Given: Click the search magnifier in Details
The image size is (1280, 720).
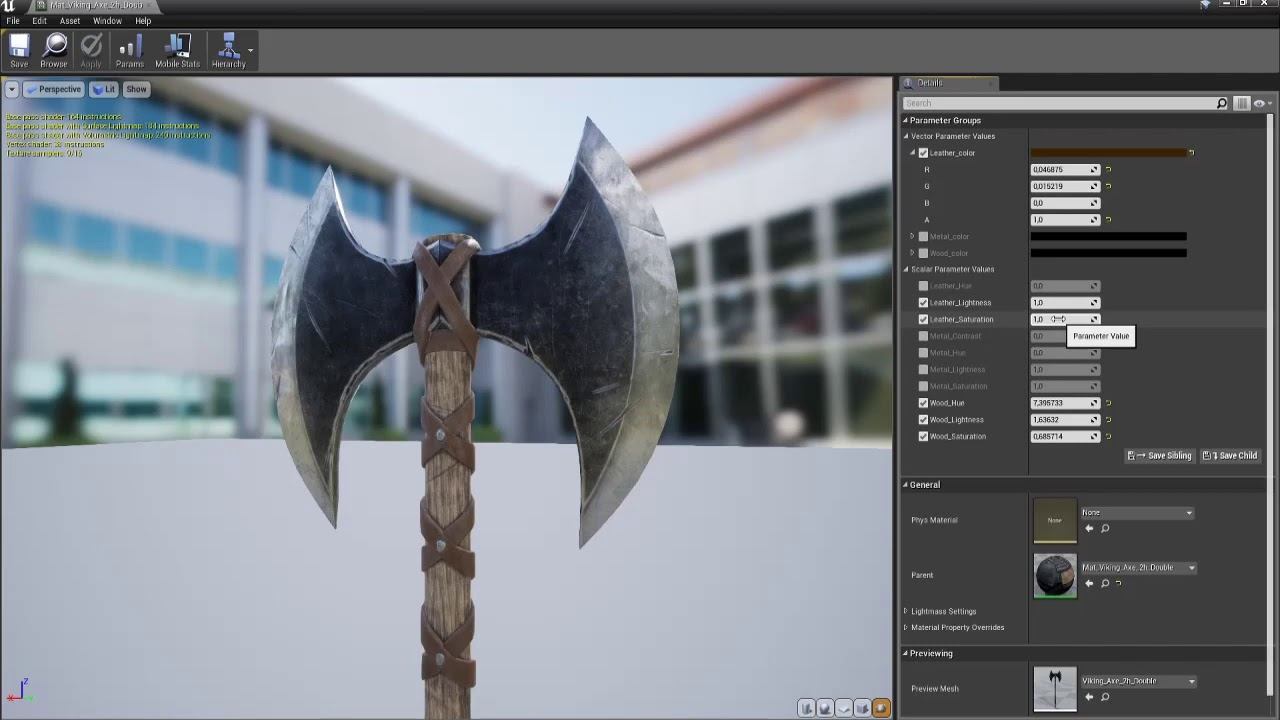Looking at the screenshot, I should click(x=1221, y=103).
